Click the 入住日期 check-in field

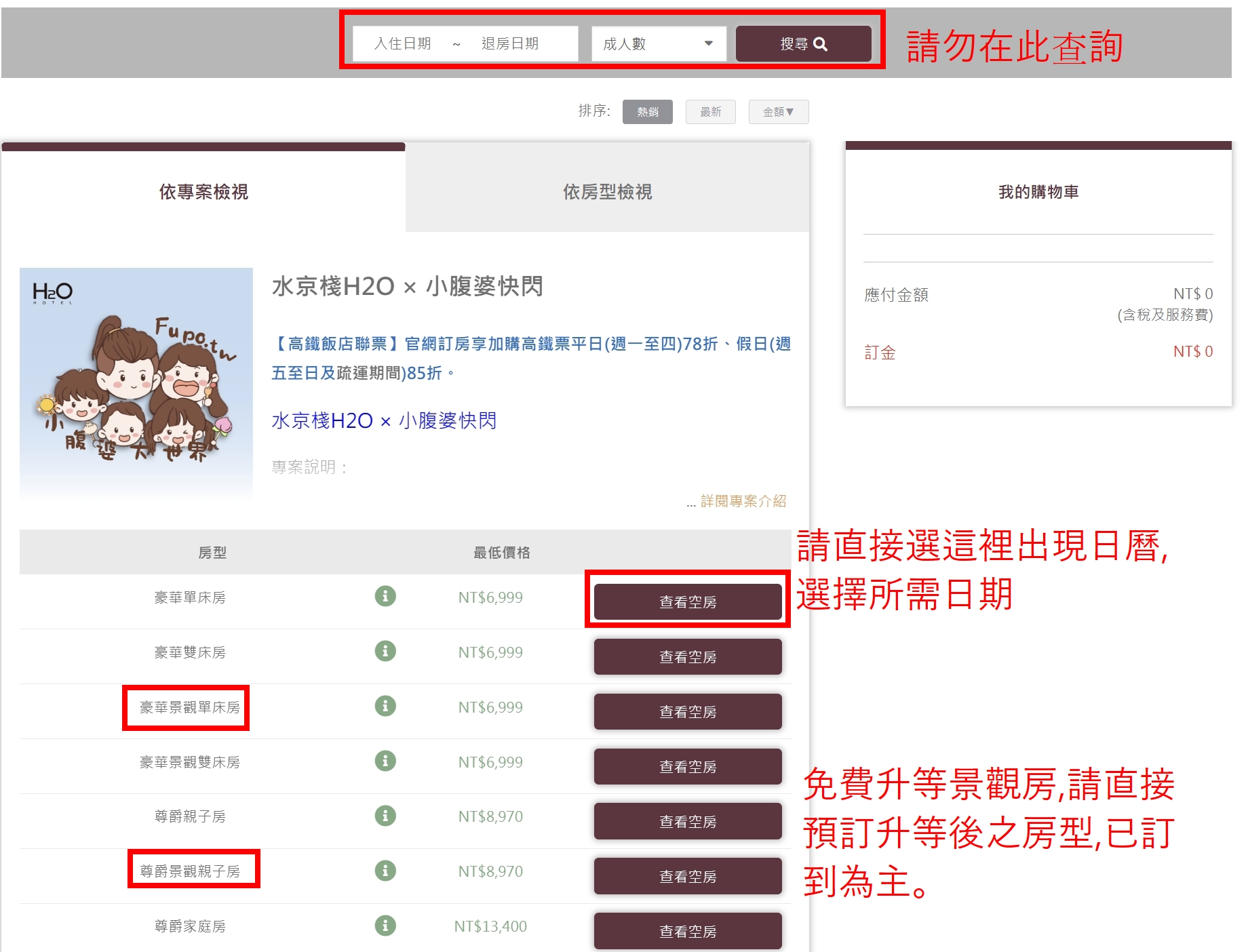click(x=403, y=44)
